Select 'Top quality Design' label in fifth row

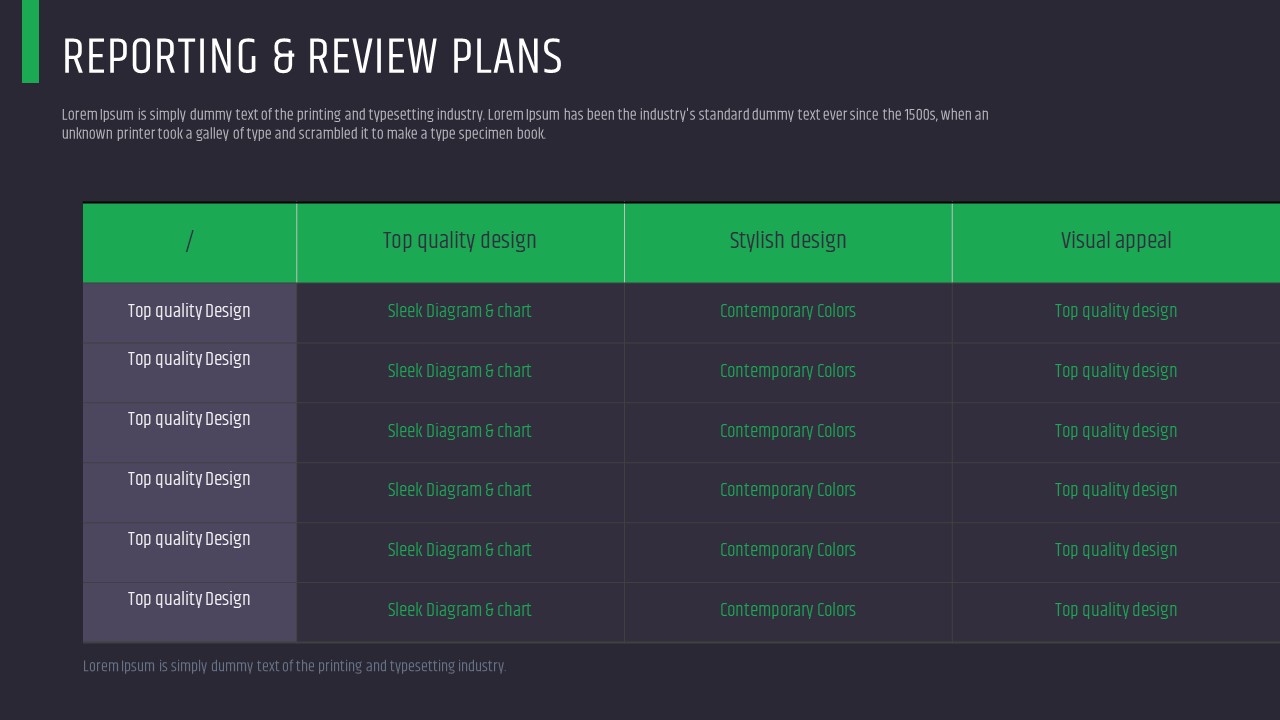[x=189, y=539]
